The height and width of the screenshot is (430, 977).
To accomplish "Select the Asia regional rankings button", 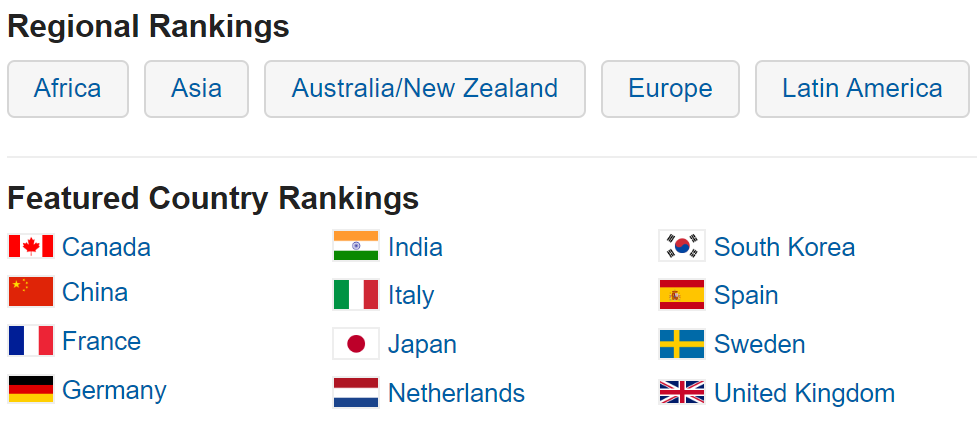I will pos(196,88).
